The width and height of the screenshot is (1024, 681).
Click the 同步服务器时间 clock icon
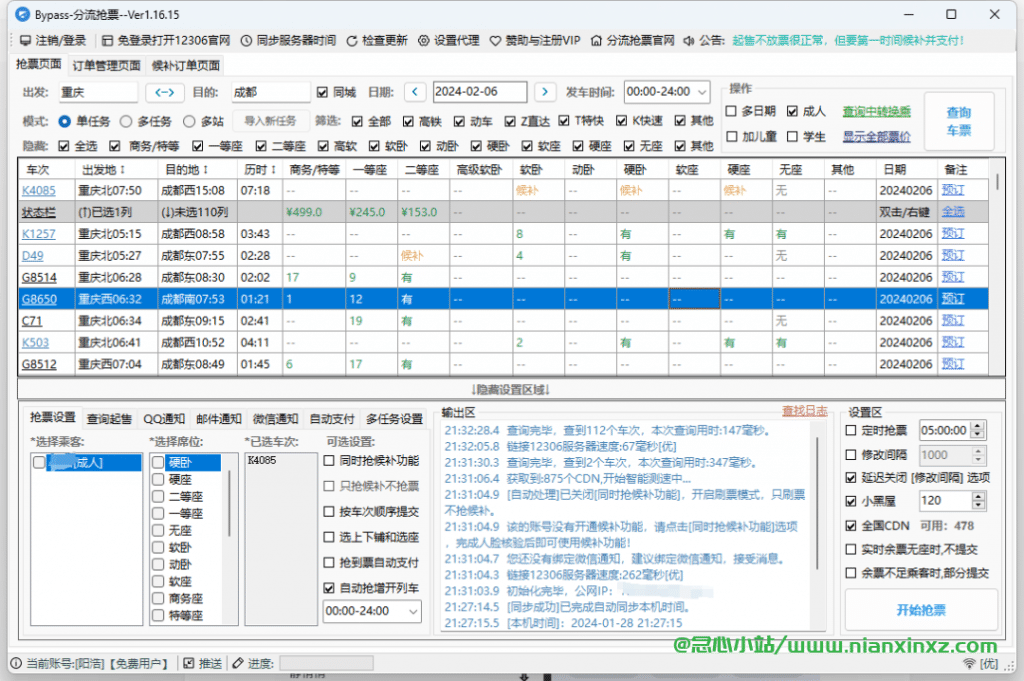246,40
